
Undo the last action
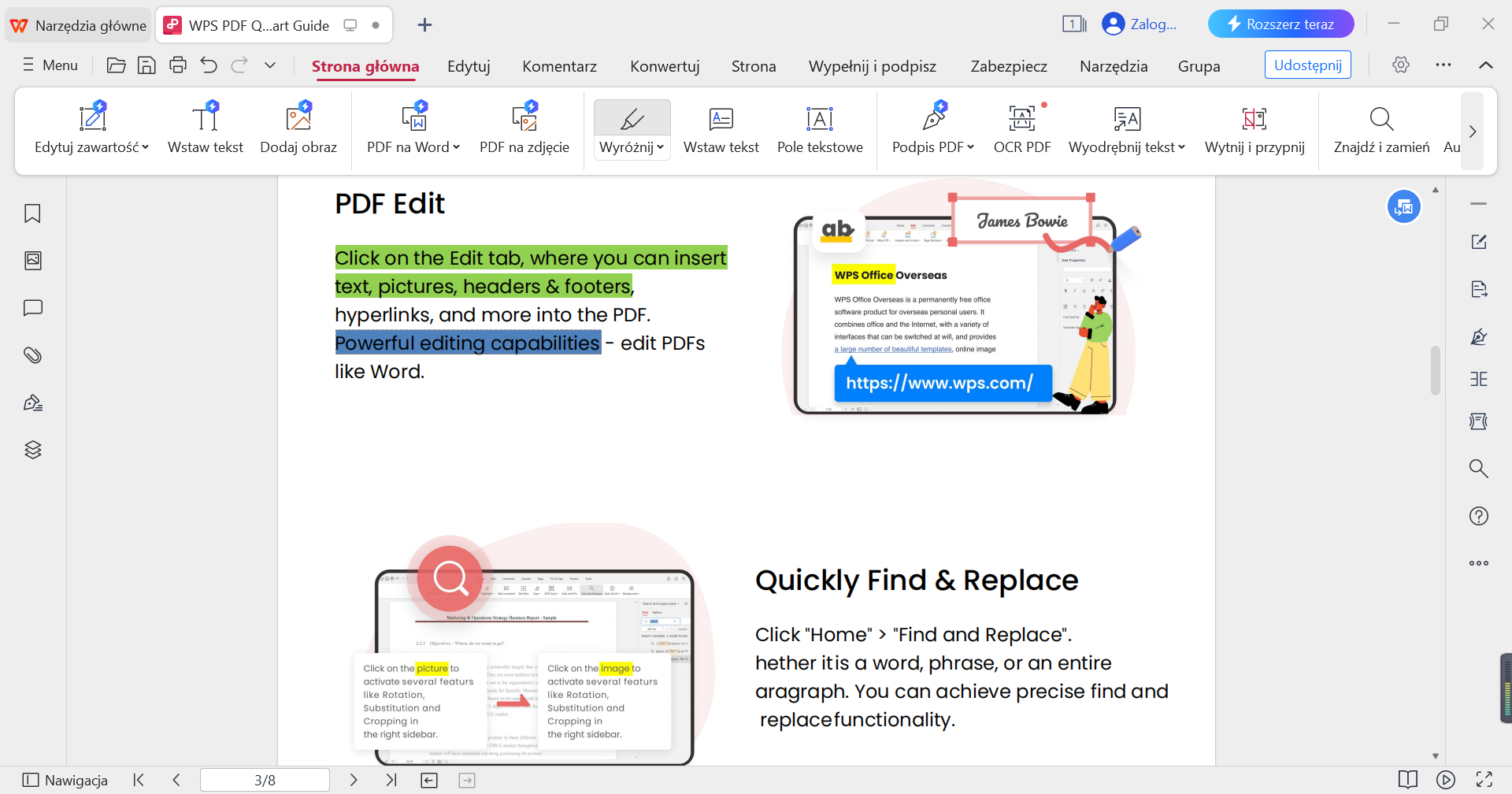point(209,65)
